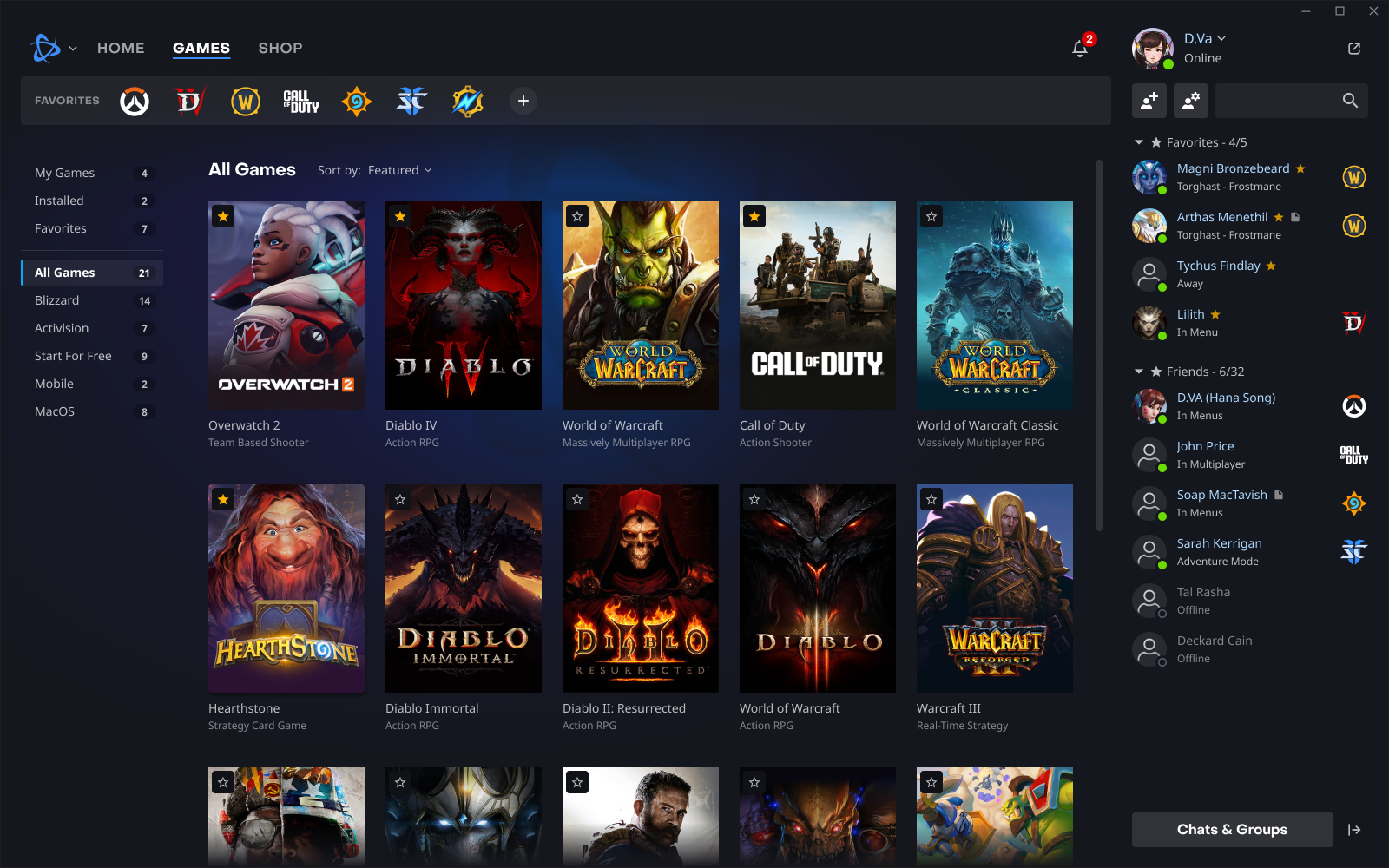
Task: Unfavorite Overwatch 2 via its star
Action: click(223, 216)
